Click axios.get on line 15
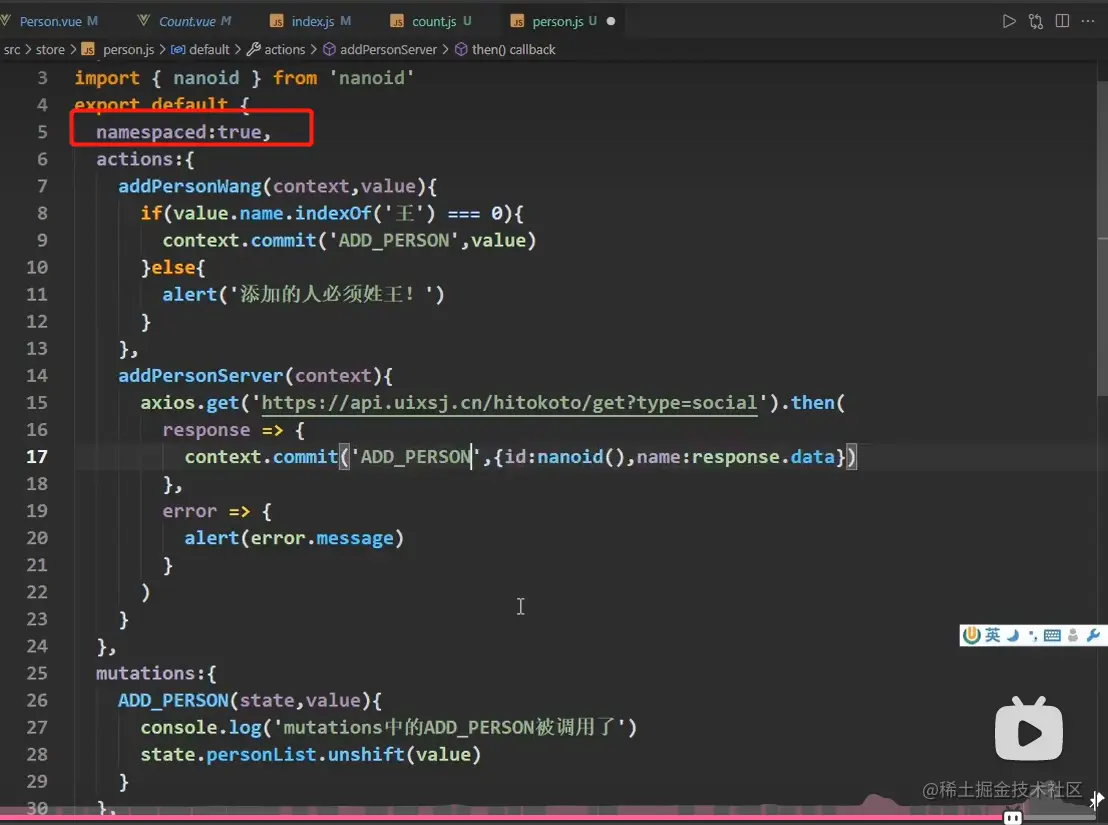 pyautogui.click(x=189, y=403)
